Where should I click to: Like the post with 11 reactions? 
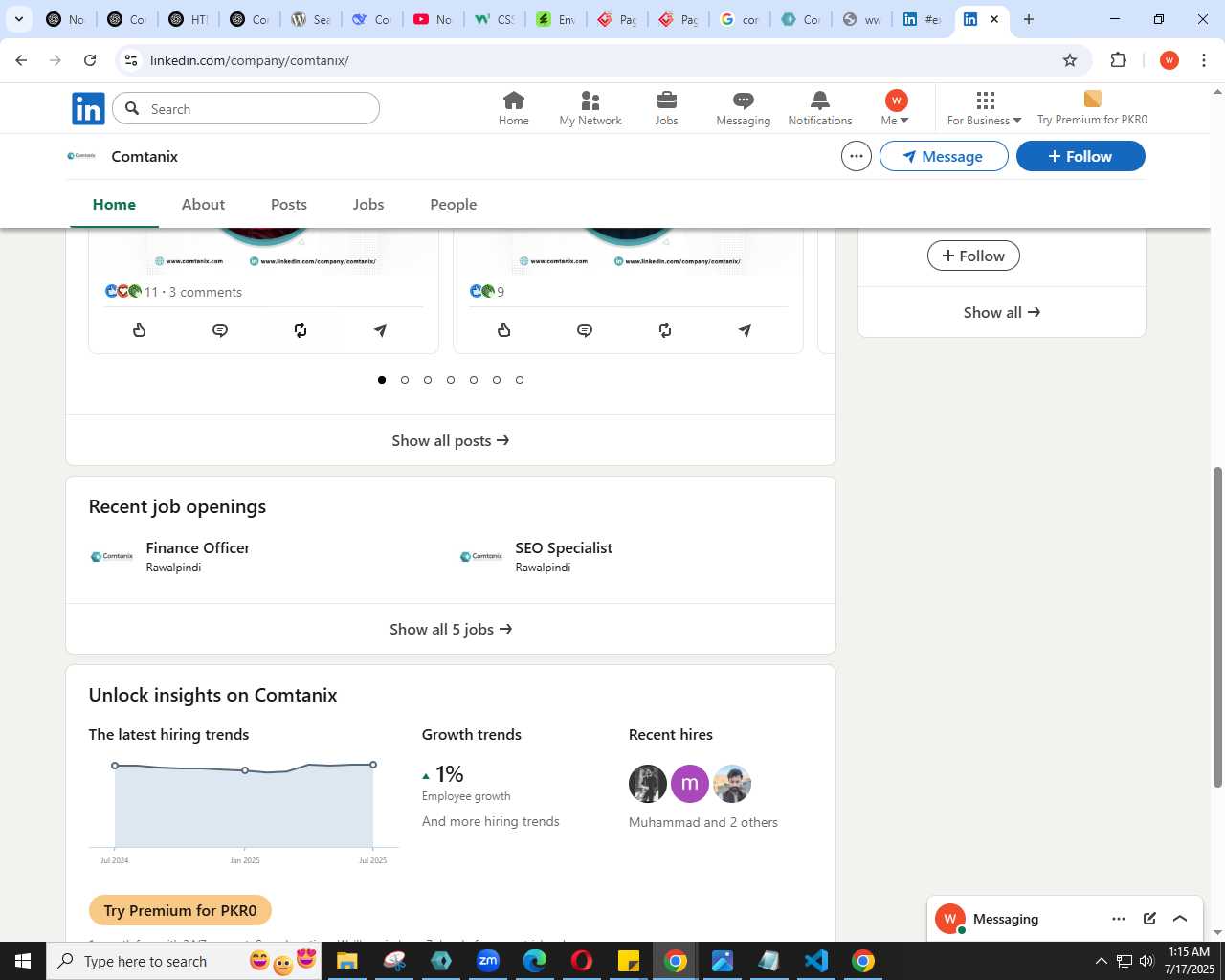coord(140,330)
